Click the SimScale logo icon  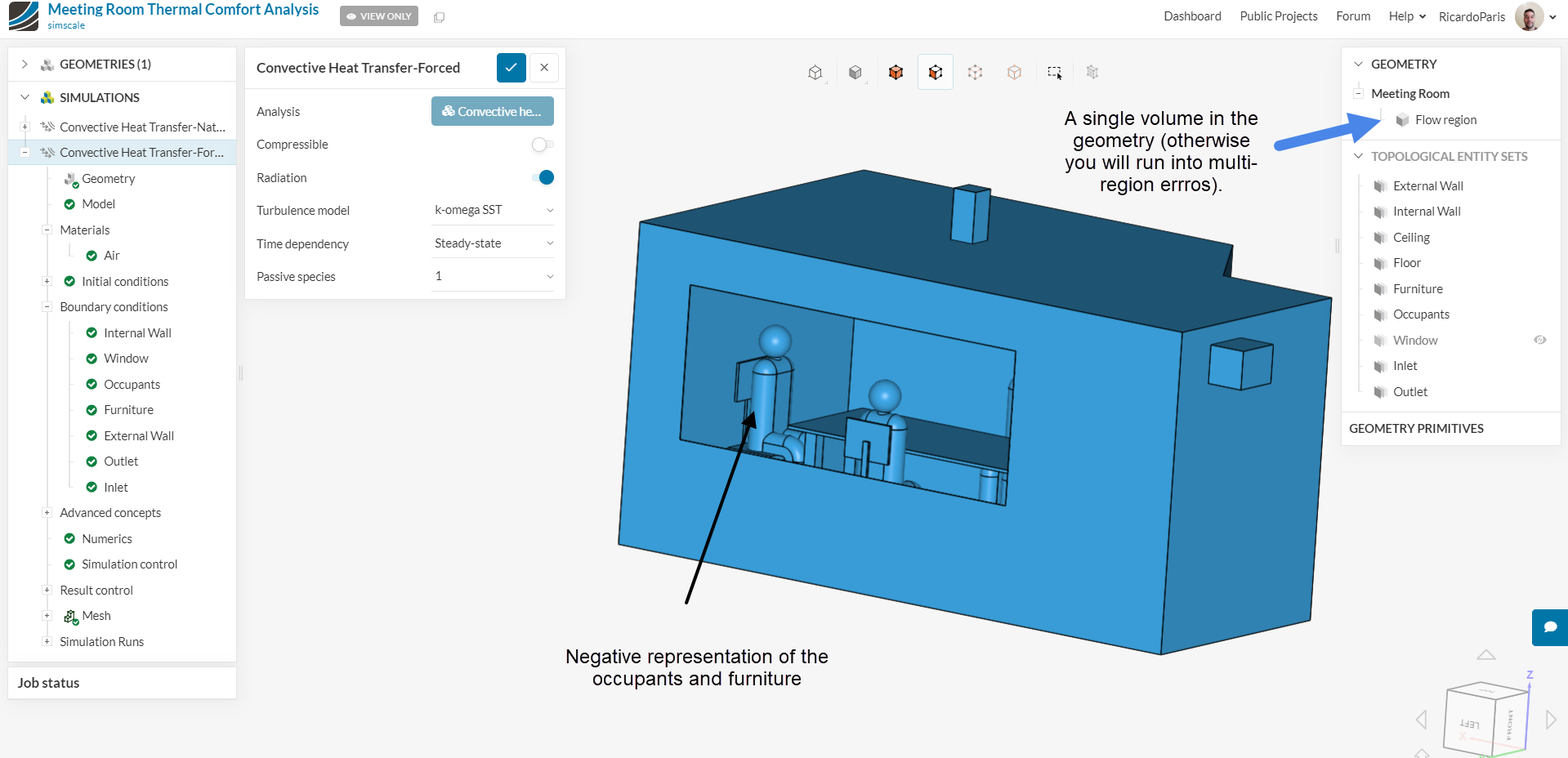click(x=24, y=16)
